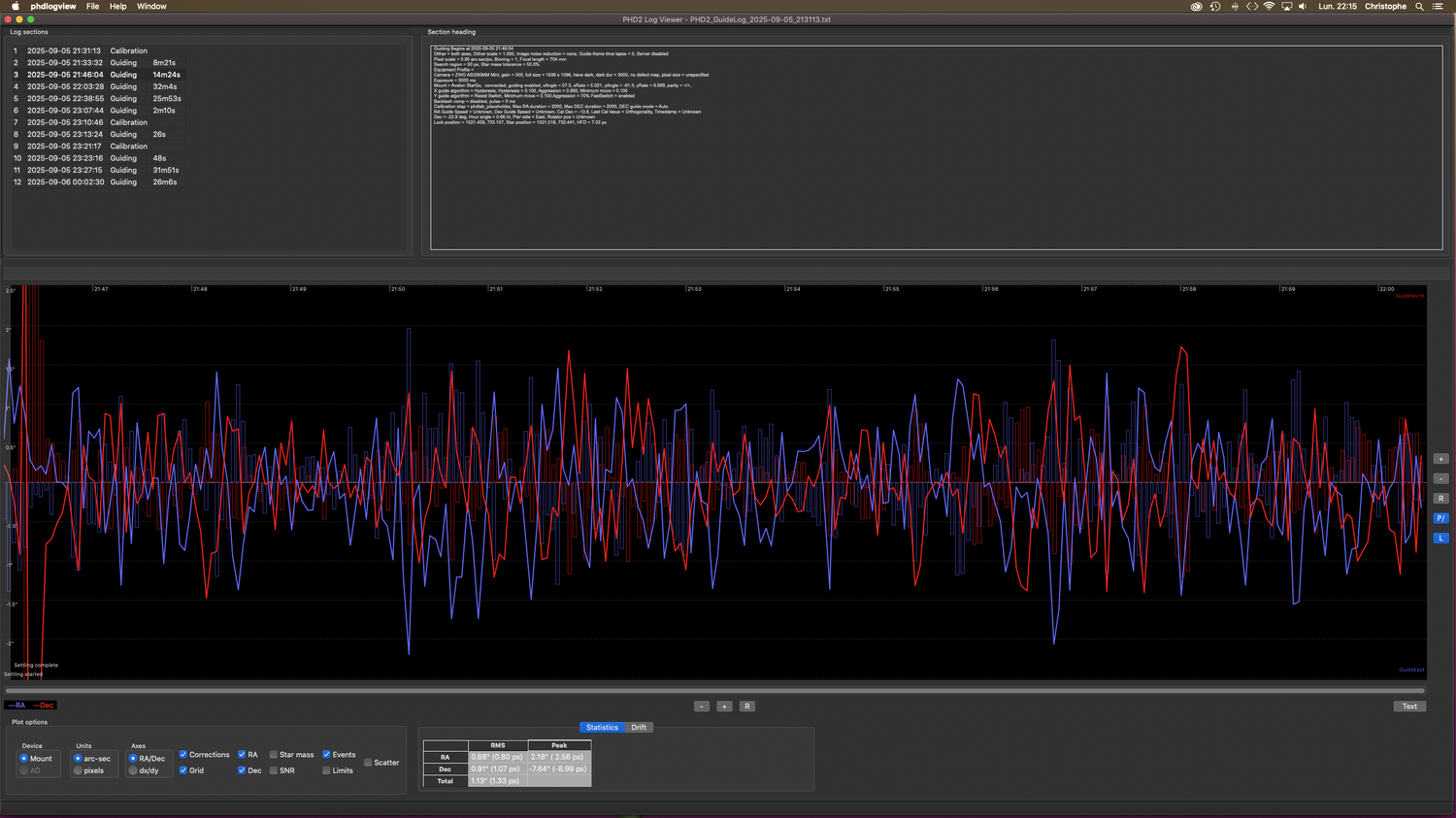Image resolution: width=1456 pixels, height=818 pixels.
Task: Click horizontal zoom-out minus button below graph
Action: coord(702,706)
